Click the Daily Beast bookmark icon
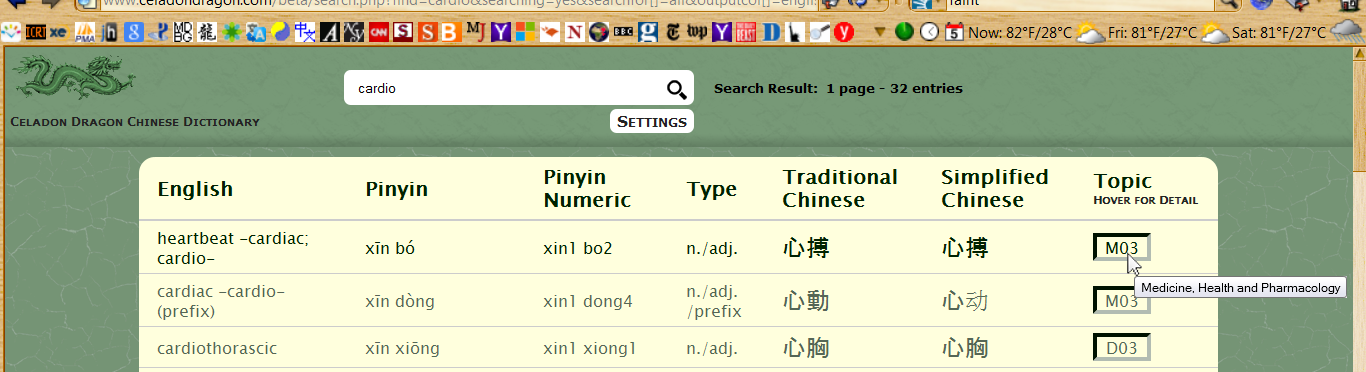1366x372 pixels. pos(745,32)
